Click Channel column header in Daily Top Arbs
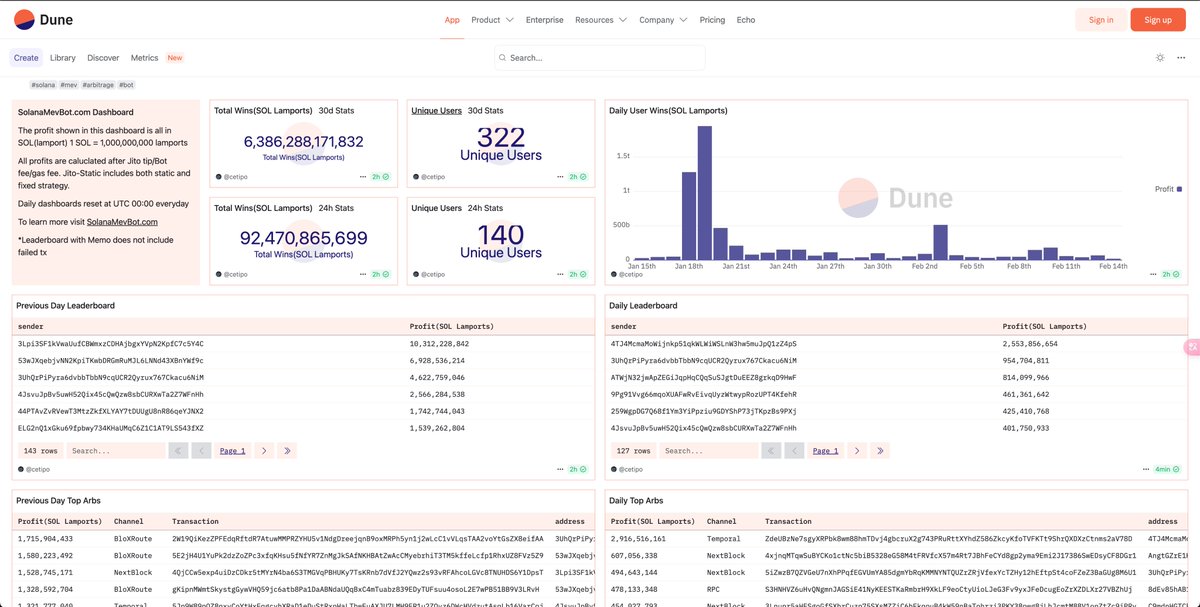 (x=722, y=521)
